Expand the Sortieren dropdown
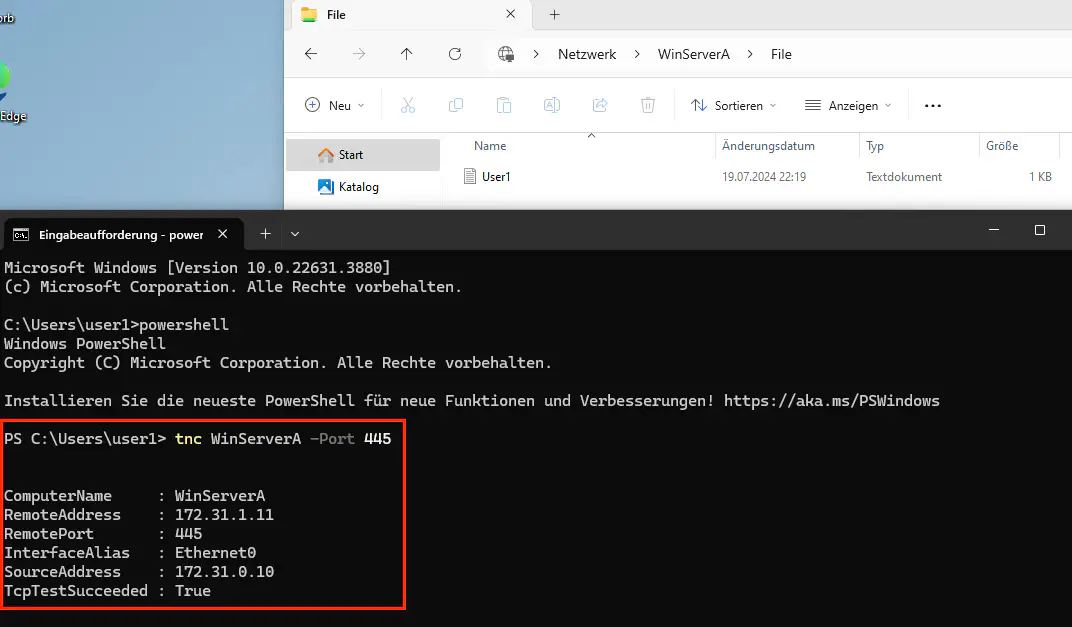Image resolution: width=1072 pixels, height=627 pixels. (733, 105)
